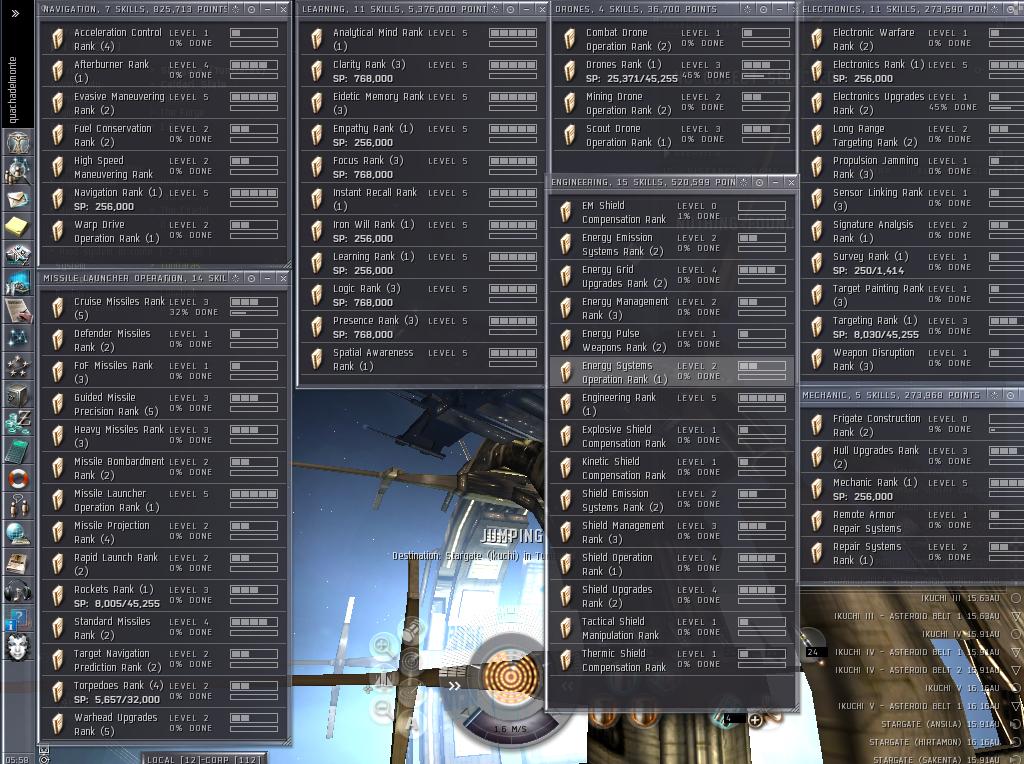Click the HUD tactical overlay rings icon
Screen dimensions: 1024x764
click(411, 662)
